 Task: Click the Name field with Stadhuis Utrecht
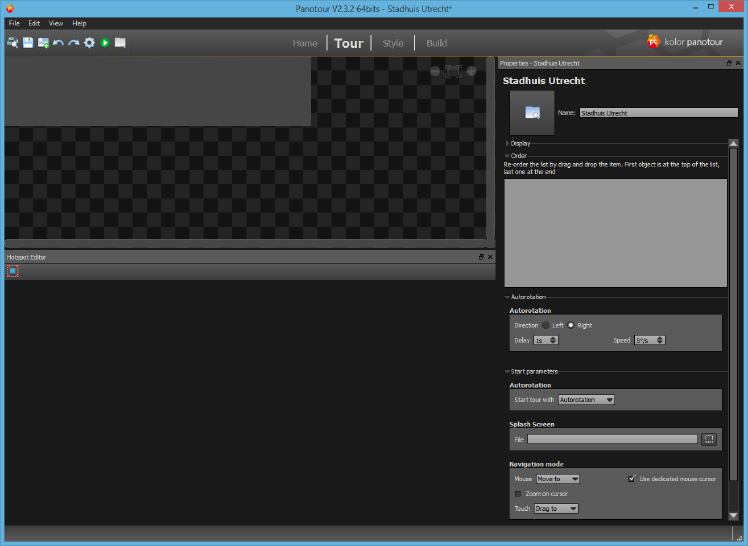(659, 113)
